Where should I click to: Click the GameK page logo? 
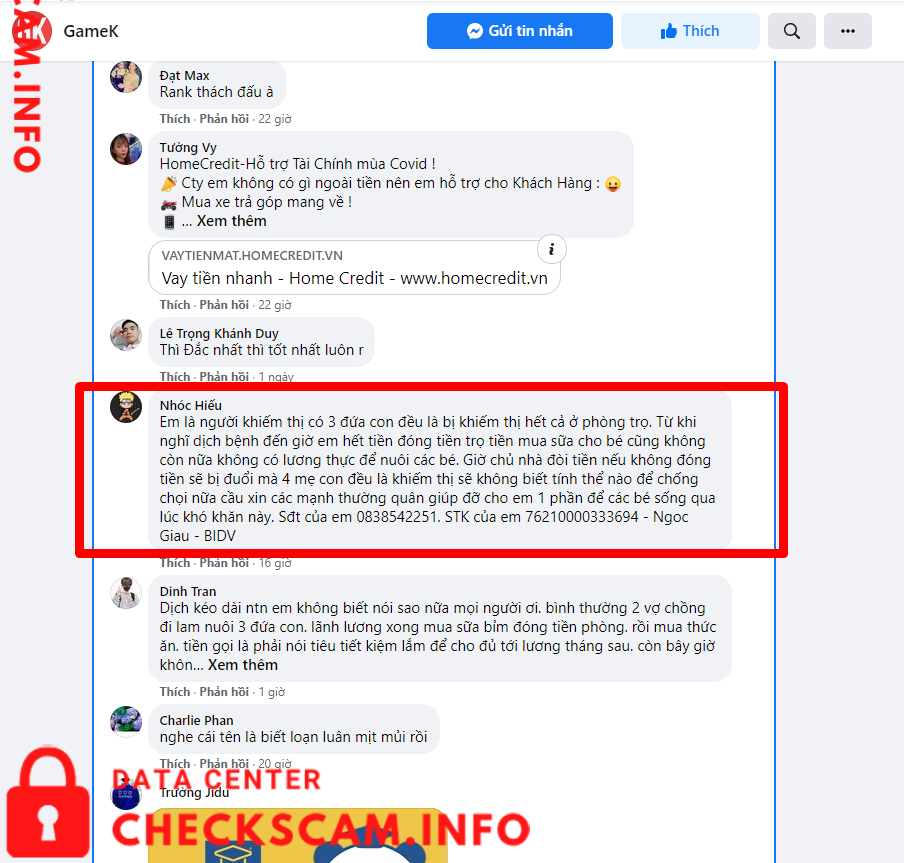point(32,31)
